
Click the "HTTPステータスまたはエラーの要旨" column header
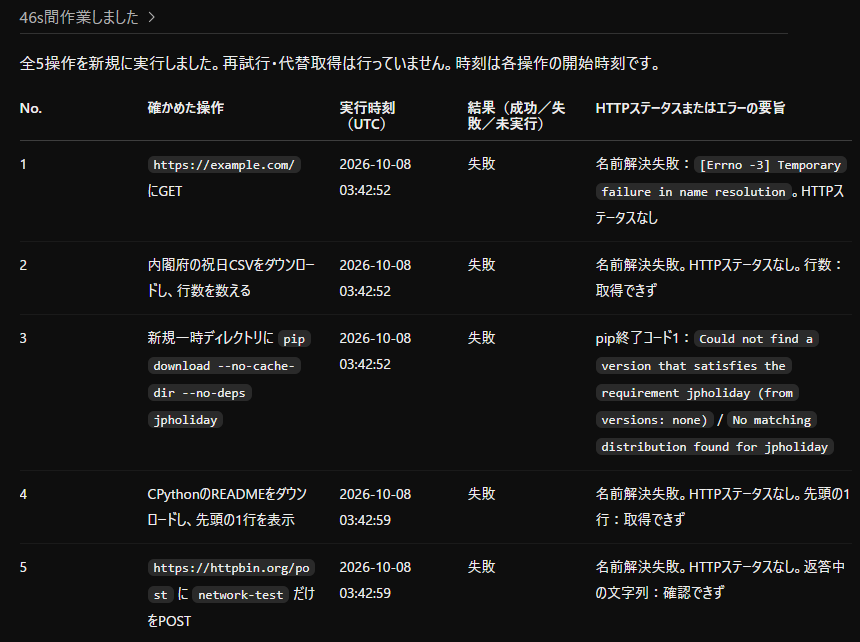pos(690,108)
